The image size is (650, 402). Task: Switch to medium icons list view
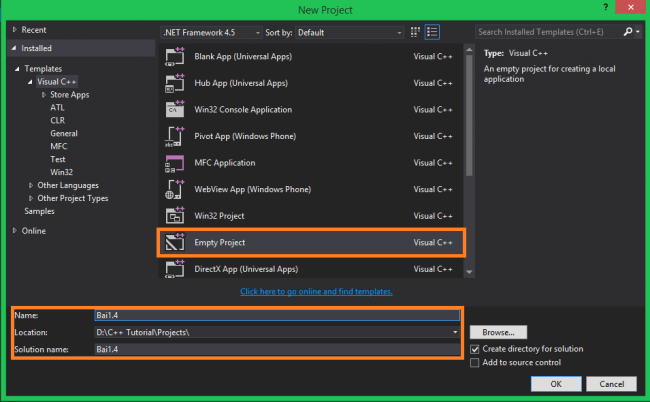pos(432,32)
